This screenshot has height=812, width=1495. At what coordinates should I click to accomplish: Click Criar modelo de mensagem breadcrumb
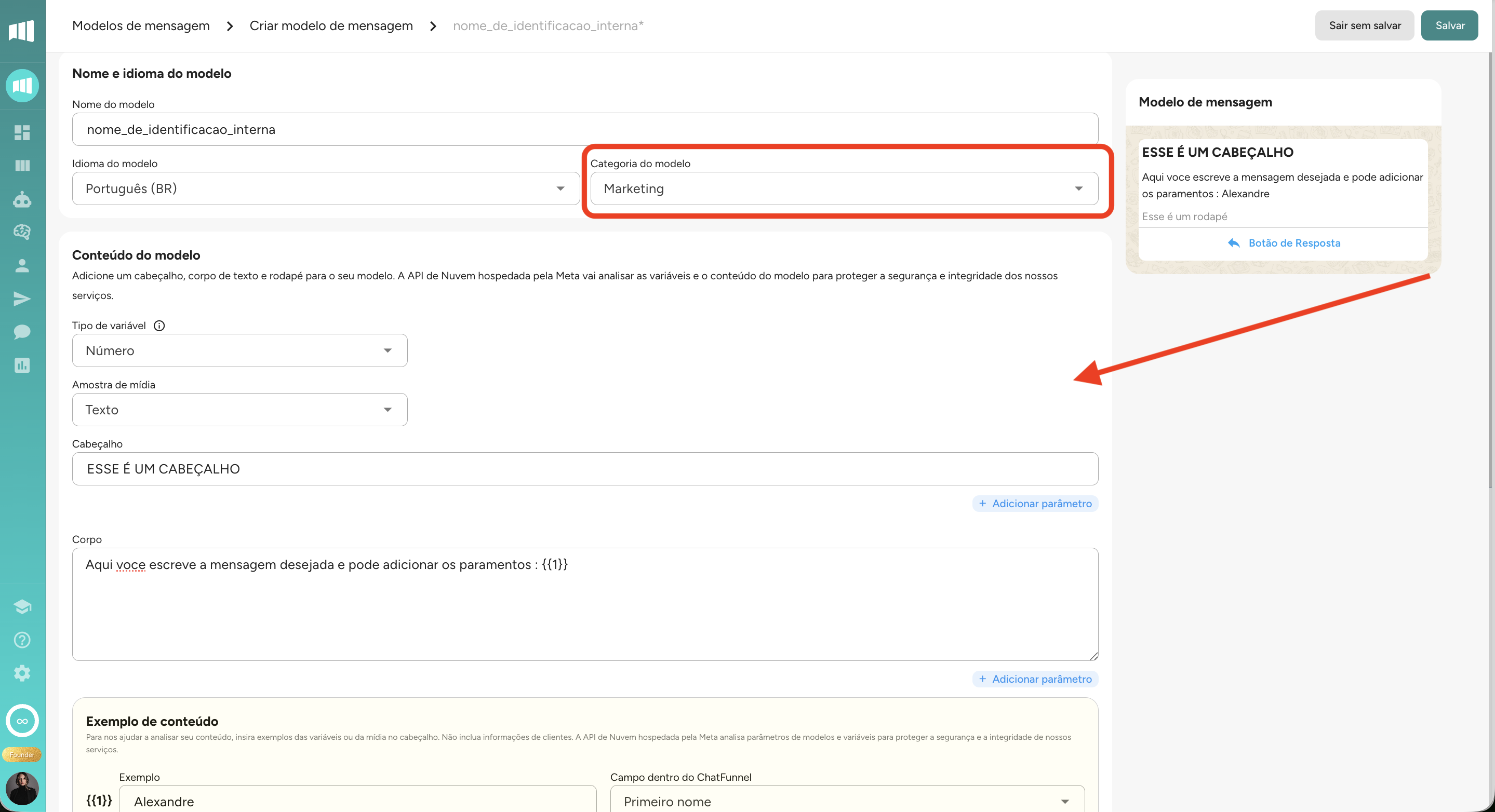pos(331,25)
